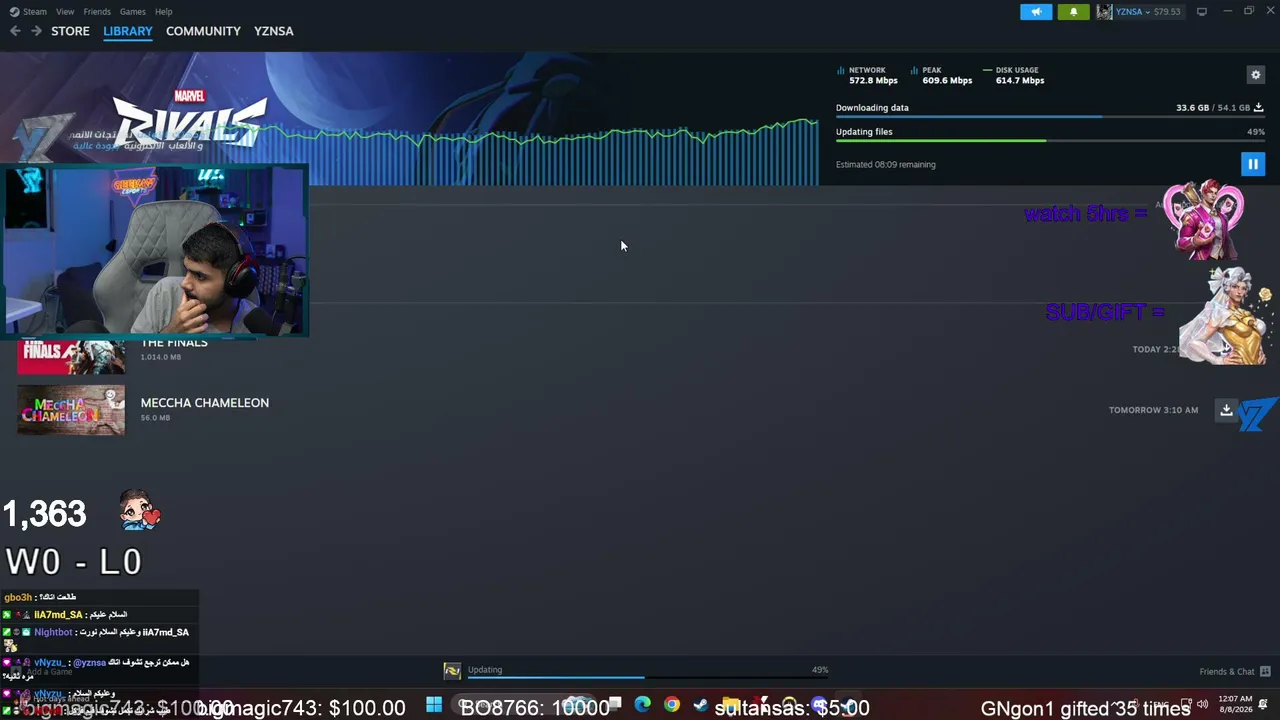The width and height of the screenshot is (1280, 720).
Task: Open the Windows Start menu
Action: [x=434, y=706]
